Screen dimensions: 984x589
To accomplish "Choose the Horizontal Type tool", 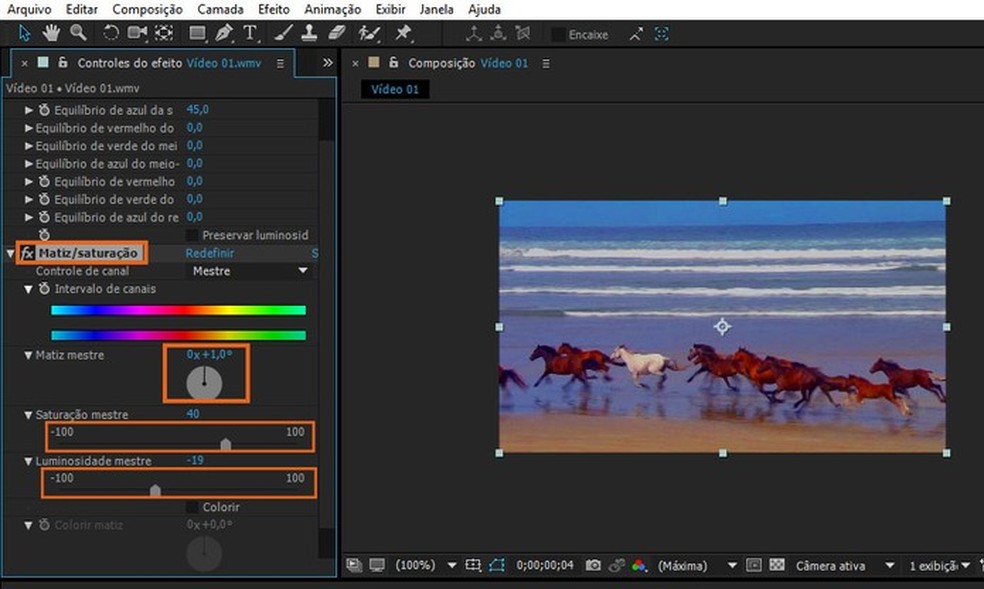I will click(x=250, y=33).
